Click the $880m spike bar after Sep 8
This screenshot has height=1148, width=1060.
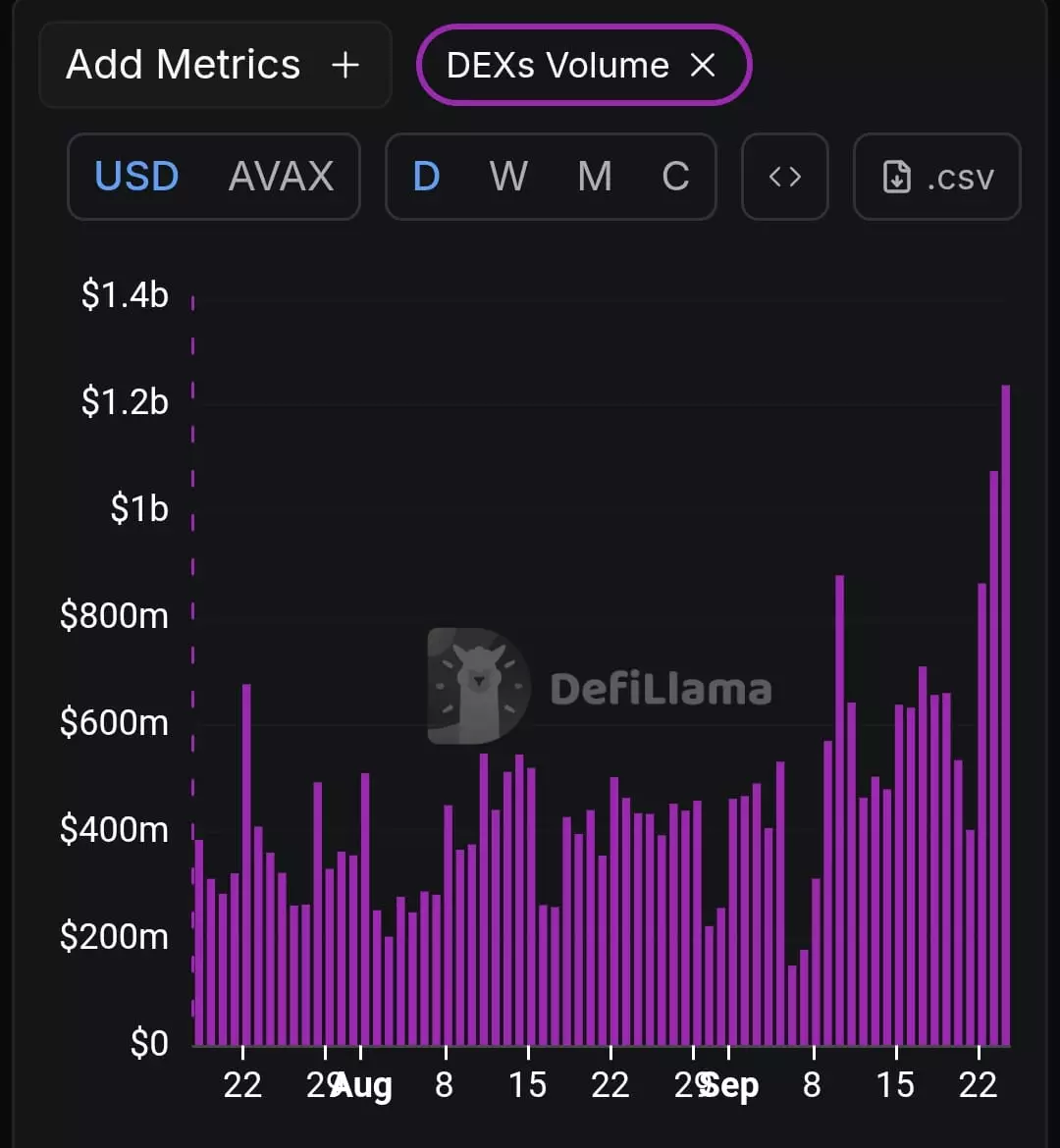pos(839,810)
